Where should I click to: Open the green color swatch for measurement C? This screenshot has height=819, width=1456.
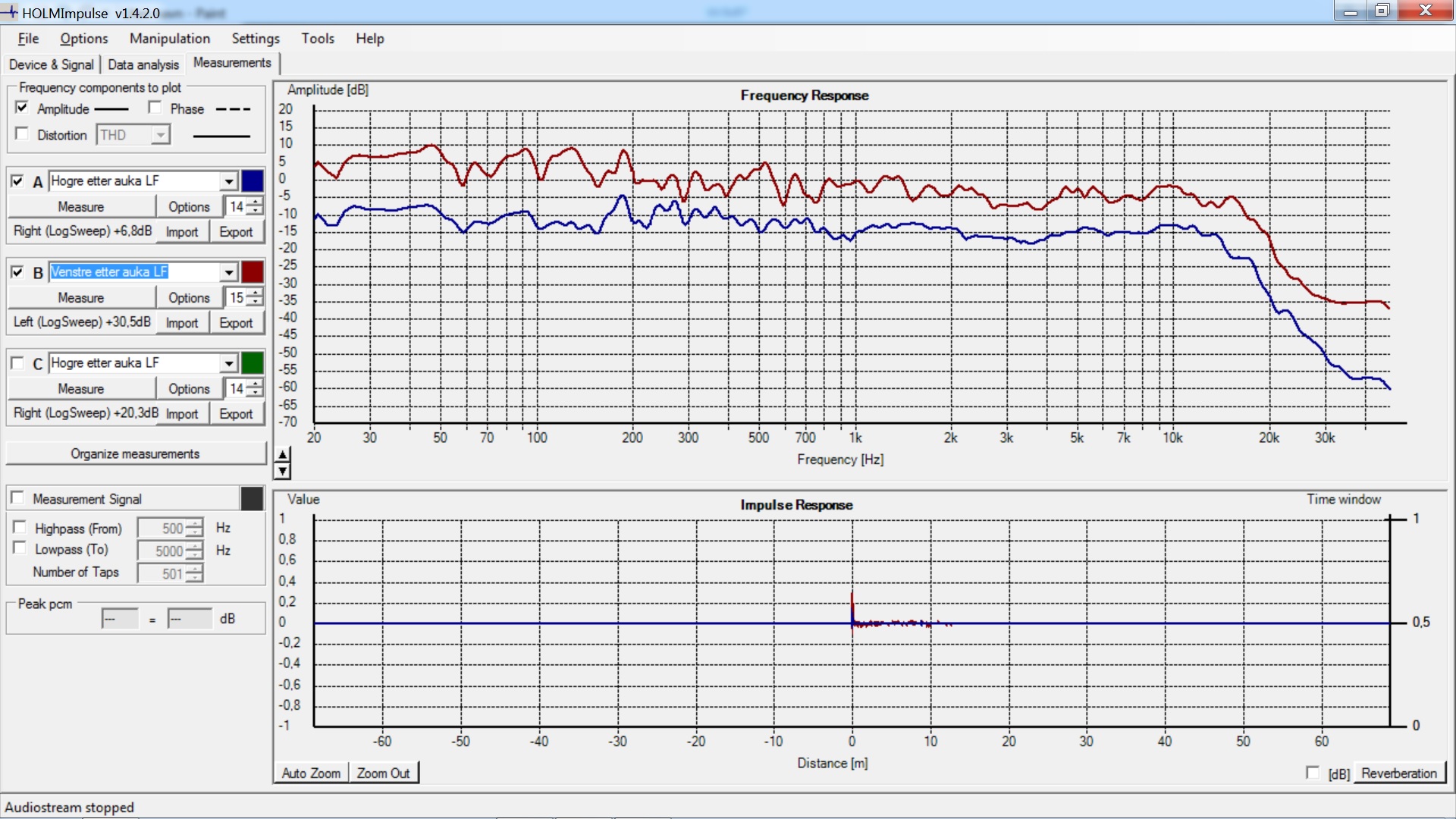[x=252, y=363]
